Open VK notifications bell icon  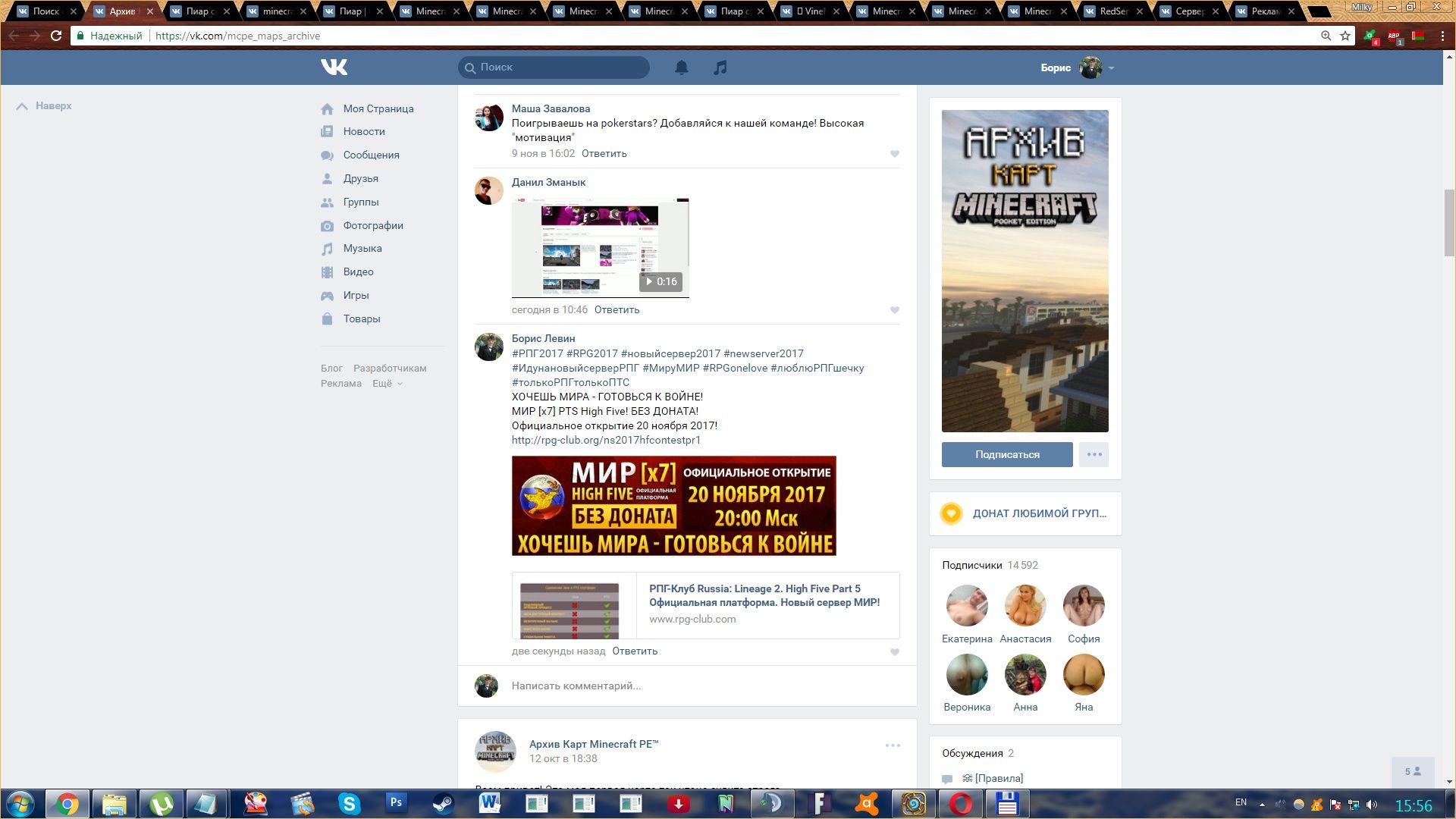point(682,67)
